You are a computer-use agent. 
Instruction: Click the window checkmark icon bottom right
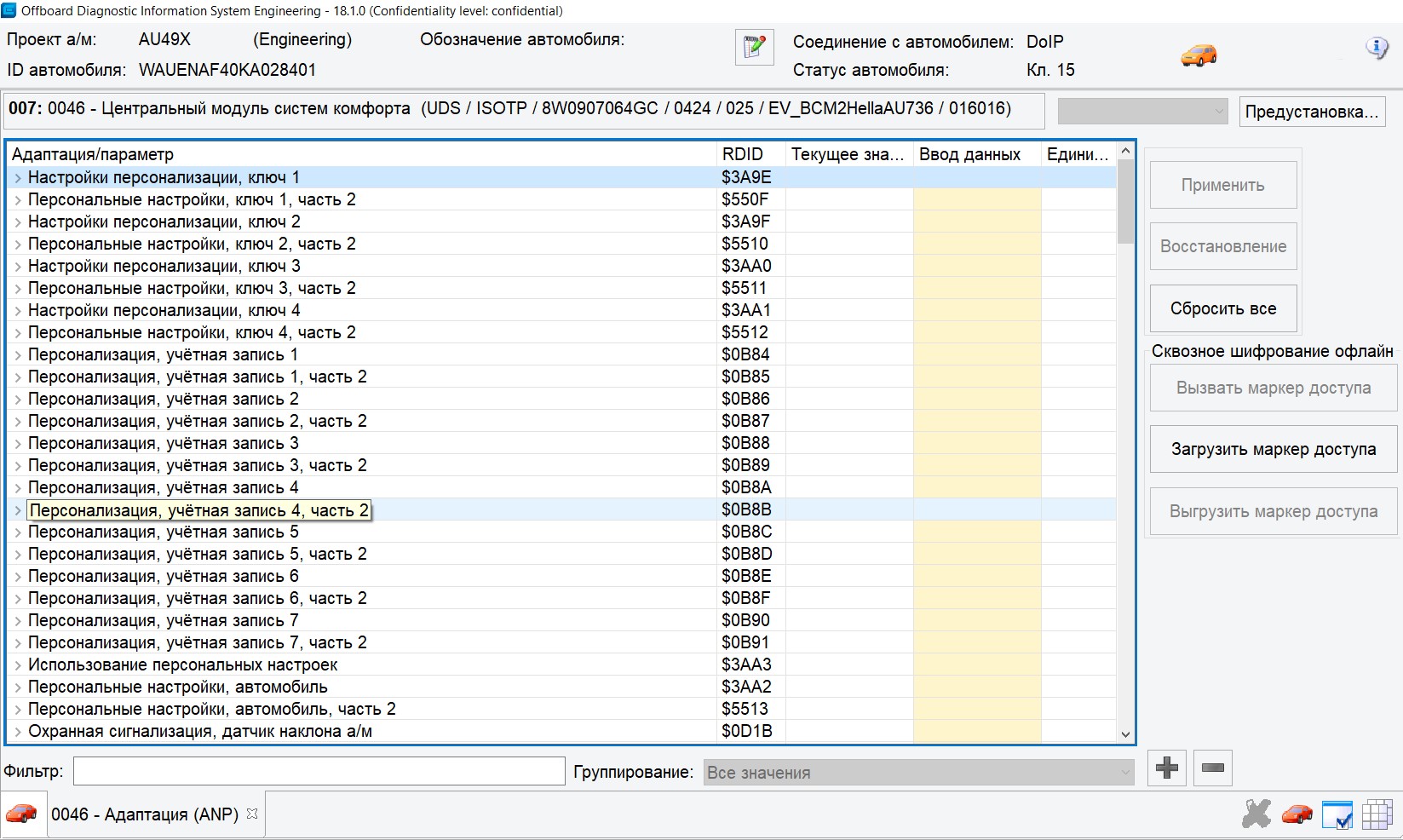(1337, 814)
